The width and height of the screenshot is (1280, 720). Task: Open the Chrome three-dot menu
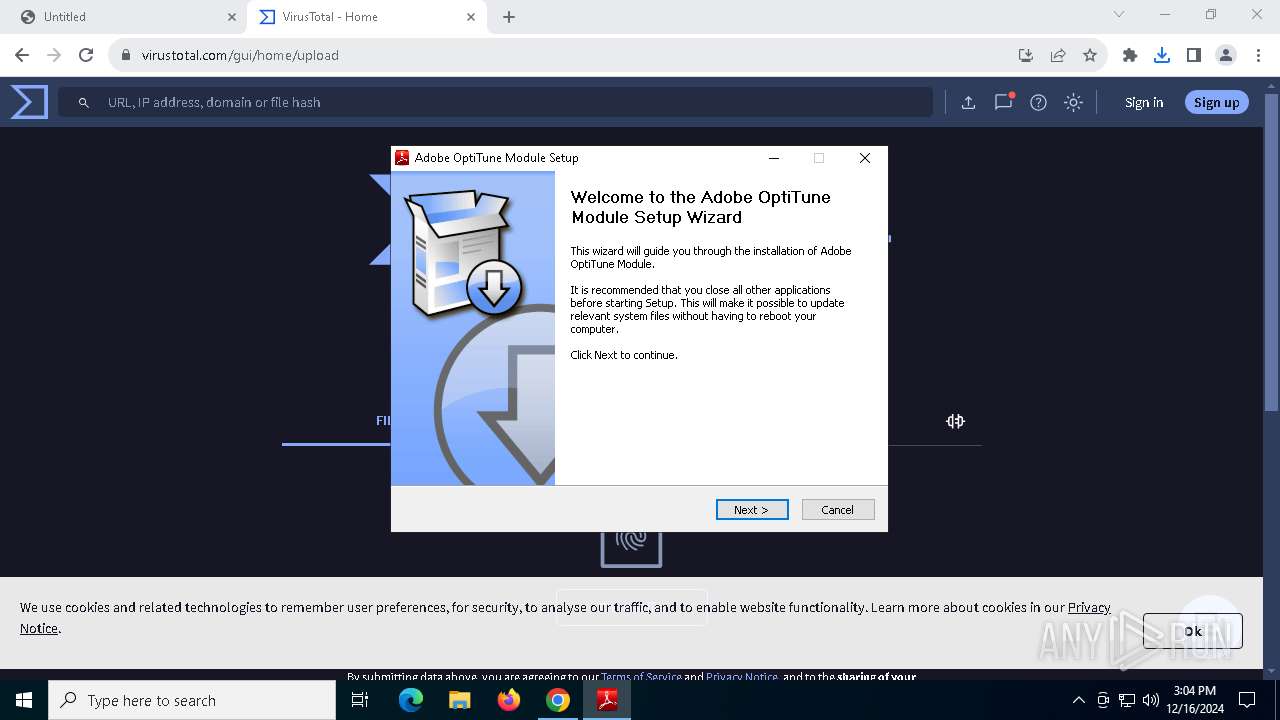tap(1258, 55)
